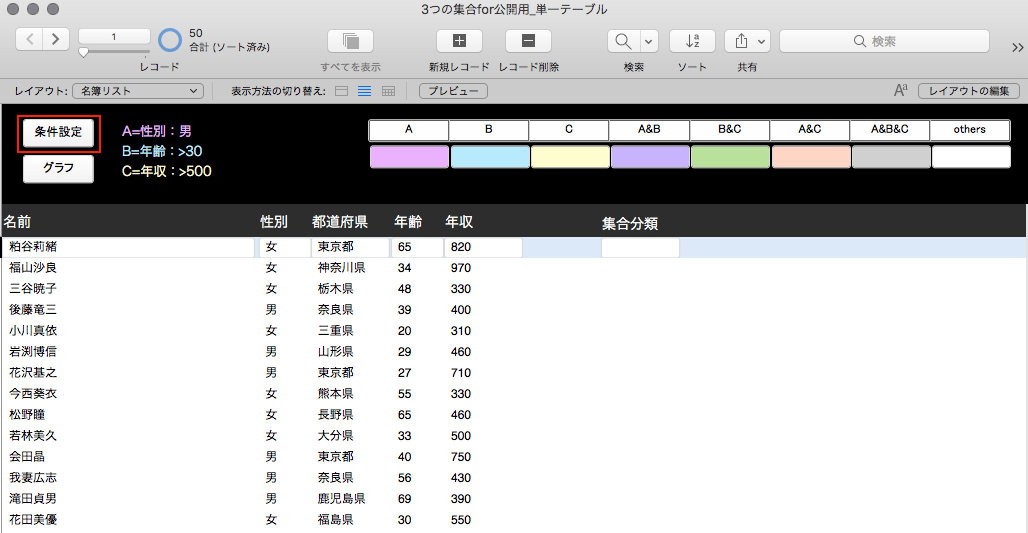Click the 年齢 column header
1028x533 pixels.
click(408, 222)
